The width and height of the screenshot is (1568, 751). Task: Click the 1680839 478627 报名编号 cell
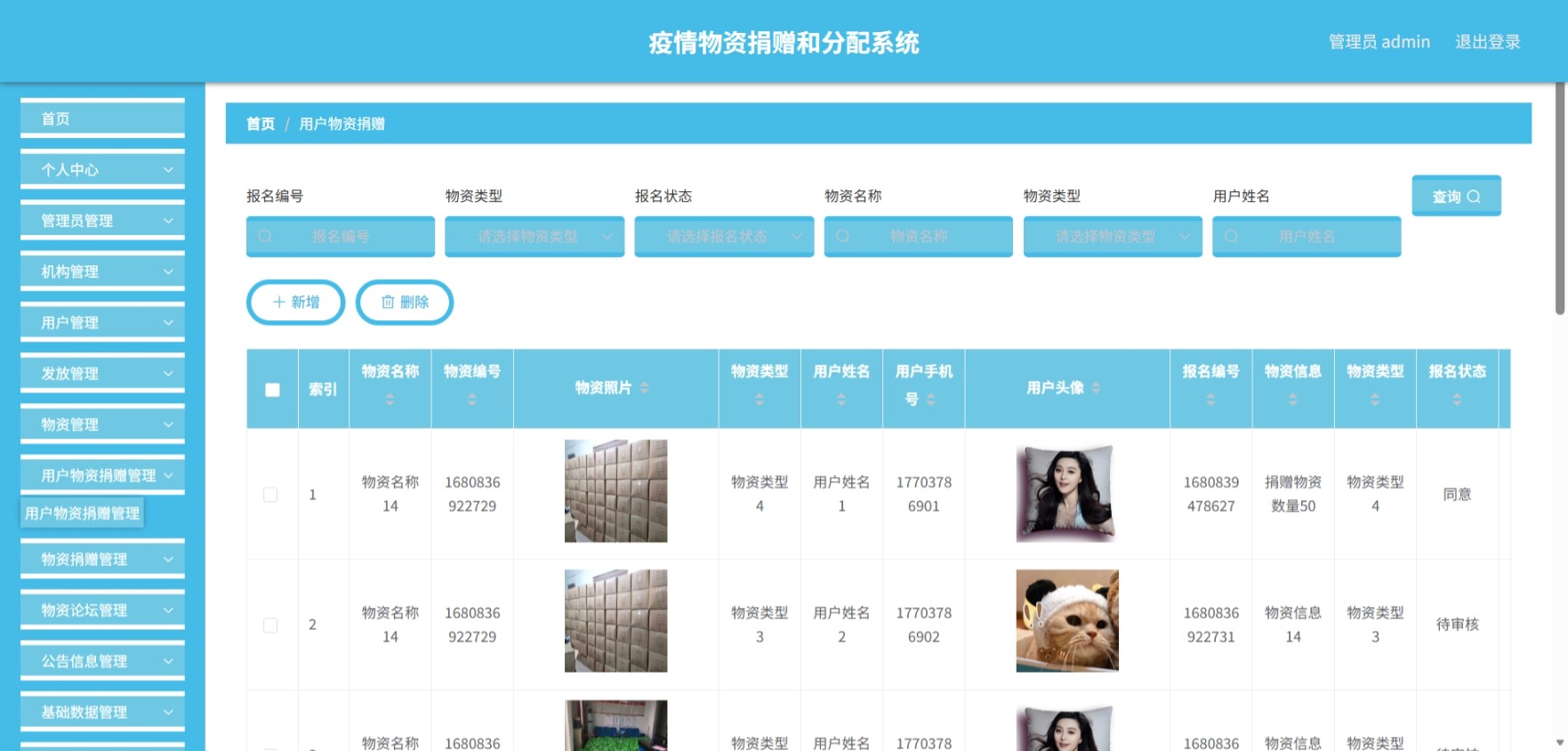[1210, 494]
